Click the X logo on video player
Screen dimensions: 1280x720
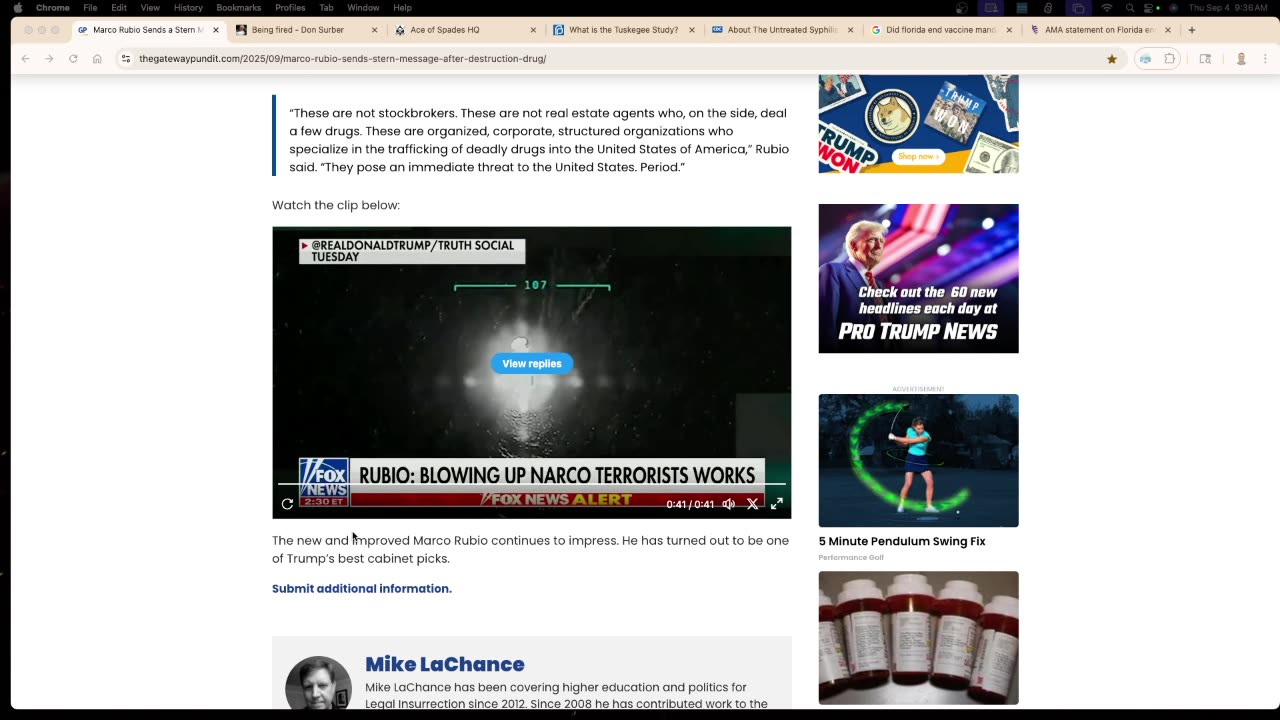click(x=752, y=504)
